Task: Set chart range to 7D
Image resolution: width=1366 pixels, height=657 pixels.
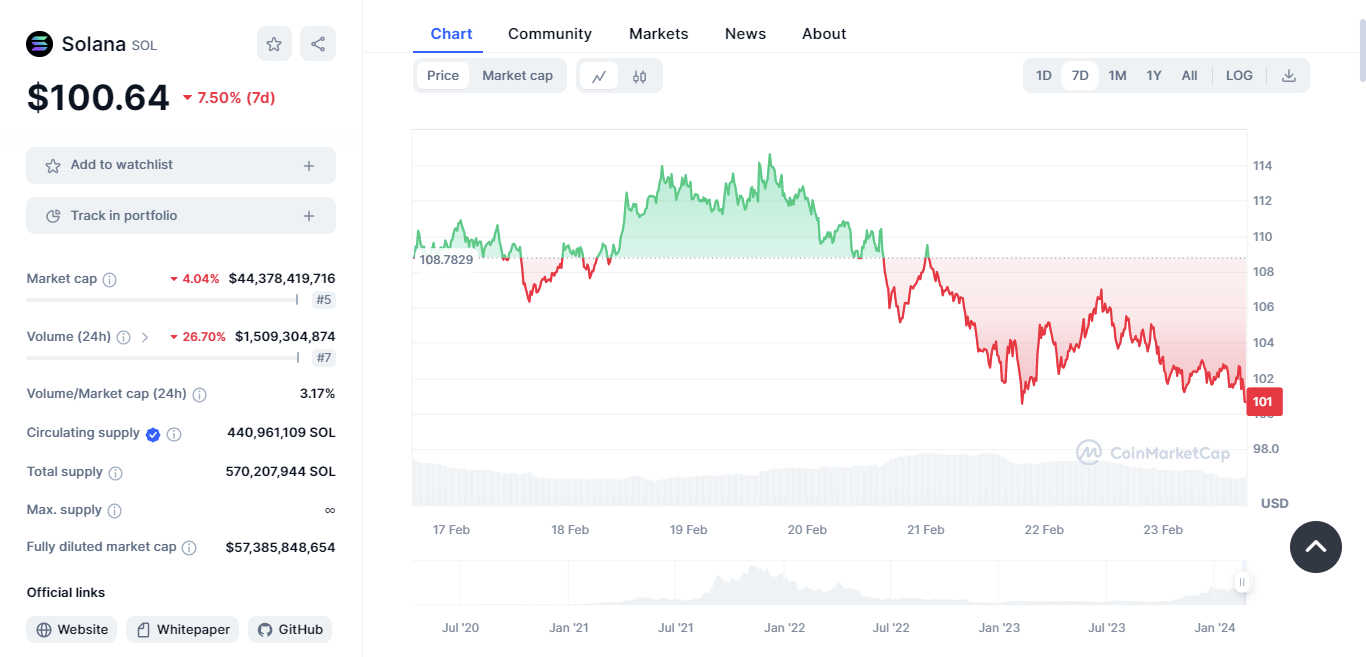Action: (1080, 76)
